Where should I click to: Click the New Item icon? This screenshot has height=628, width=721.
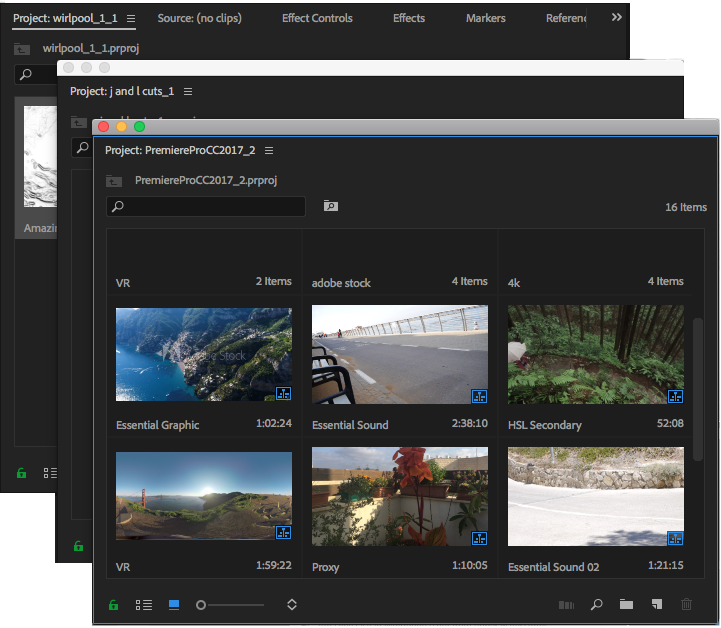(x=657, y=605)
